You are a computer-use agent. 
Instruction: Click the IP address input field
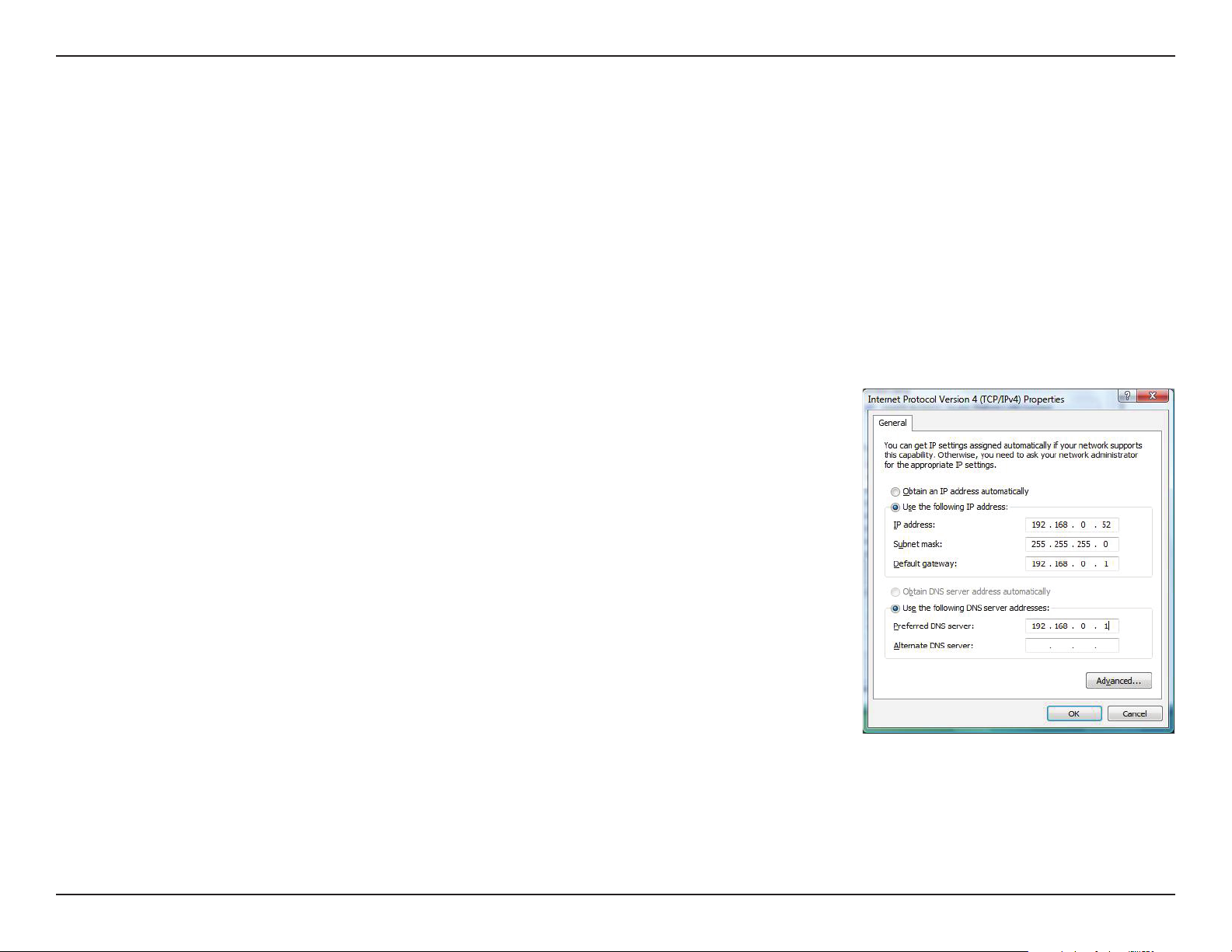(1072, 525)
